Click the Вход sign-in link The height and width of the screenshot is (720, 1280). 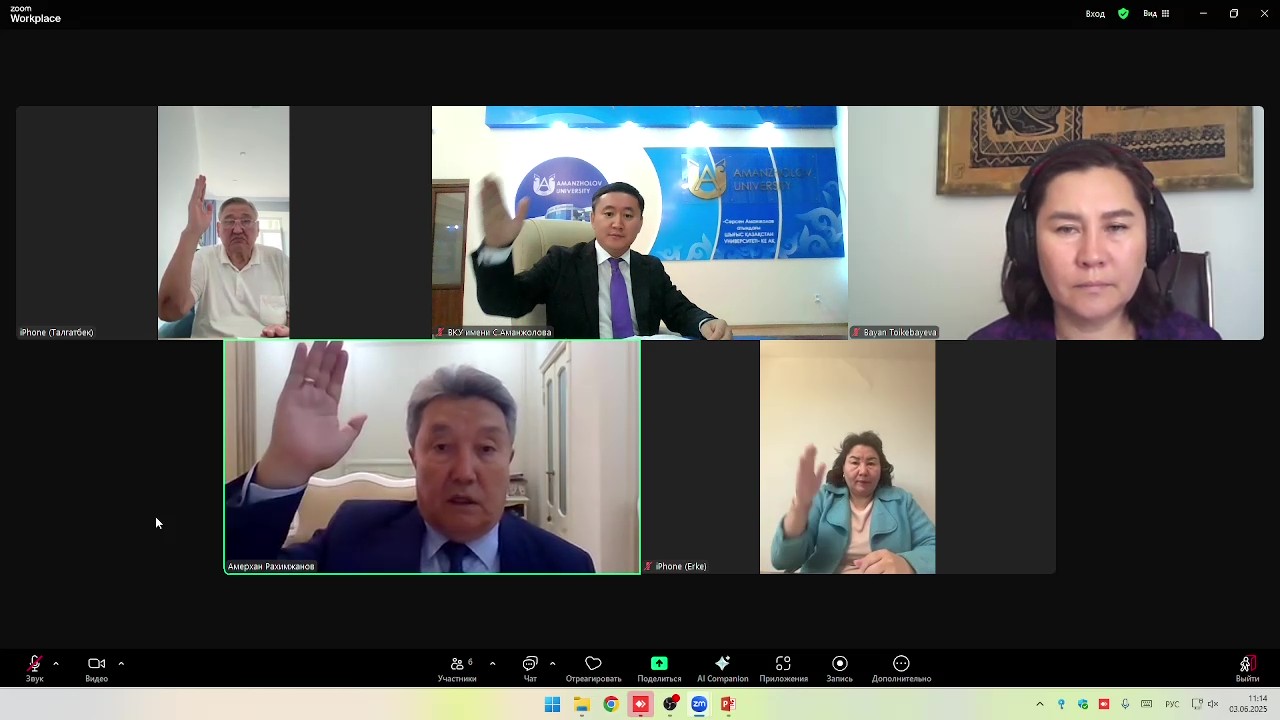pos(1095,14)
